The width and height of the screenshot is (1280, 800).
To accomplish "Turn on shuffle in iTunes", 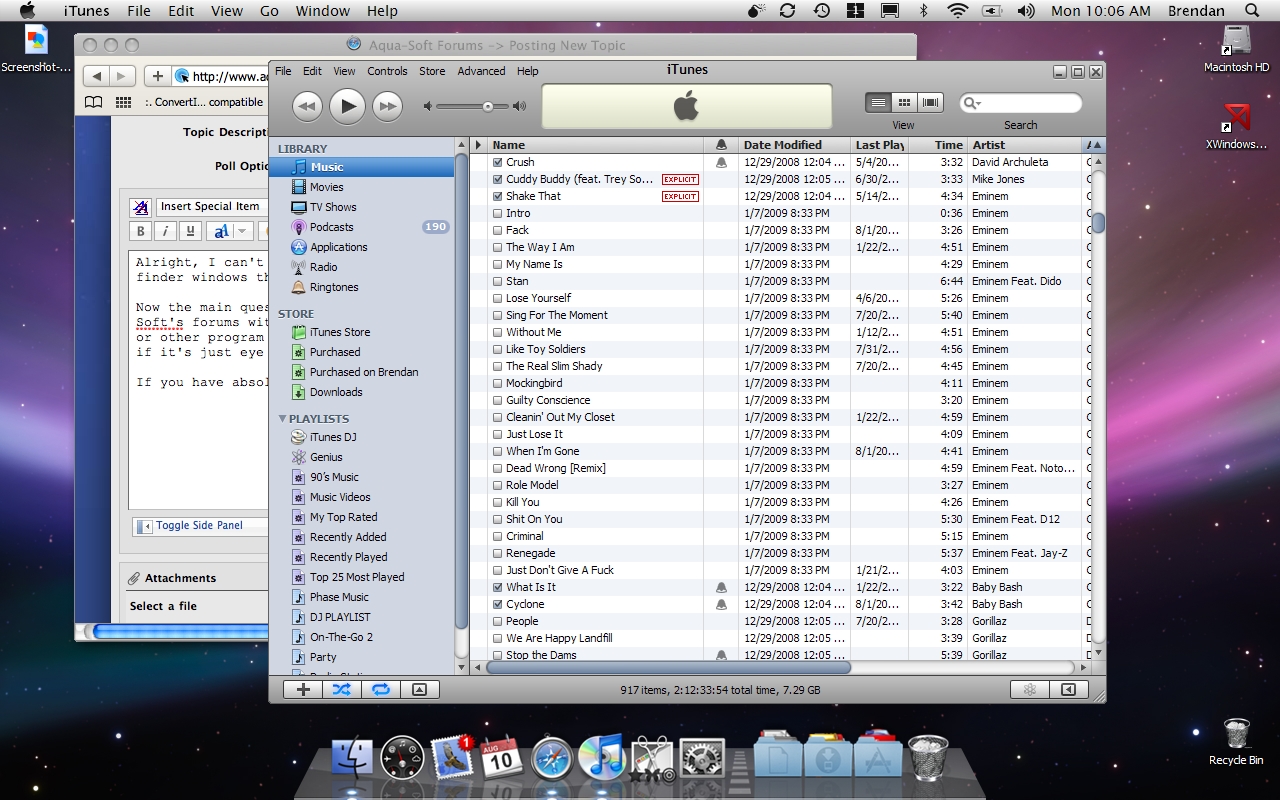I will pyautogui.click(x=341, y=690).
